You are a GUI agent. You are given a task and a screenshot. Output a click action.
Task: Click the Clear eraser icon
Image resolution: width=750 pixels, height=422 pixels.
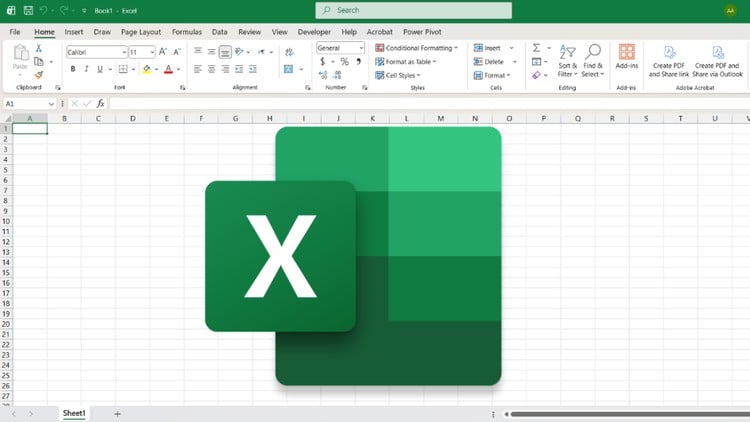(536, 75)
